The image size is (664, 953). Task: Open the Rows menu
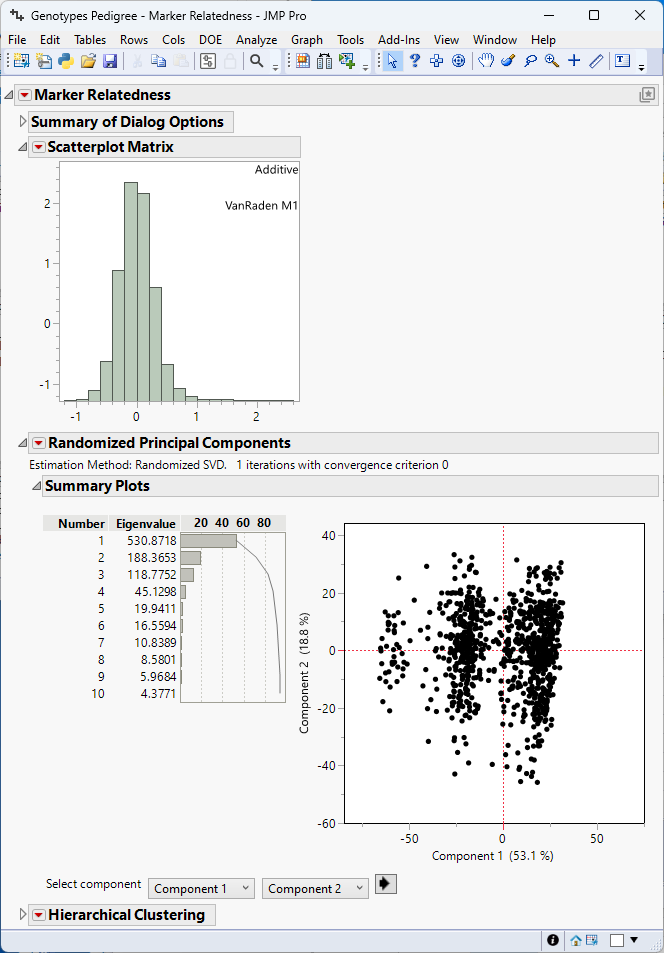point(134,40)
